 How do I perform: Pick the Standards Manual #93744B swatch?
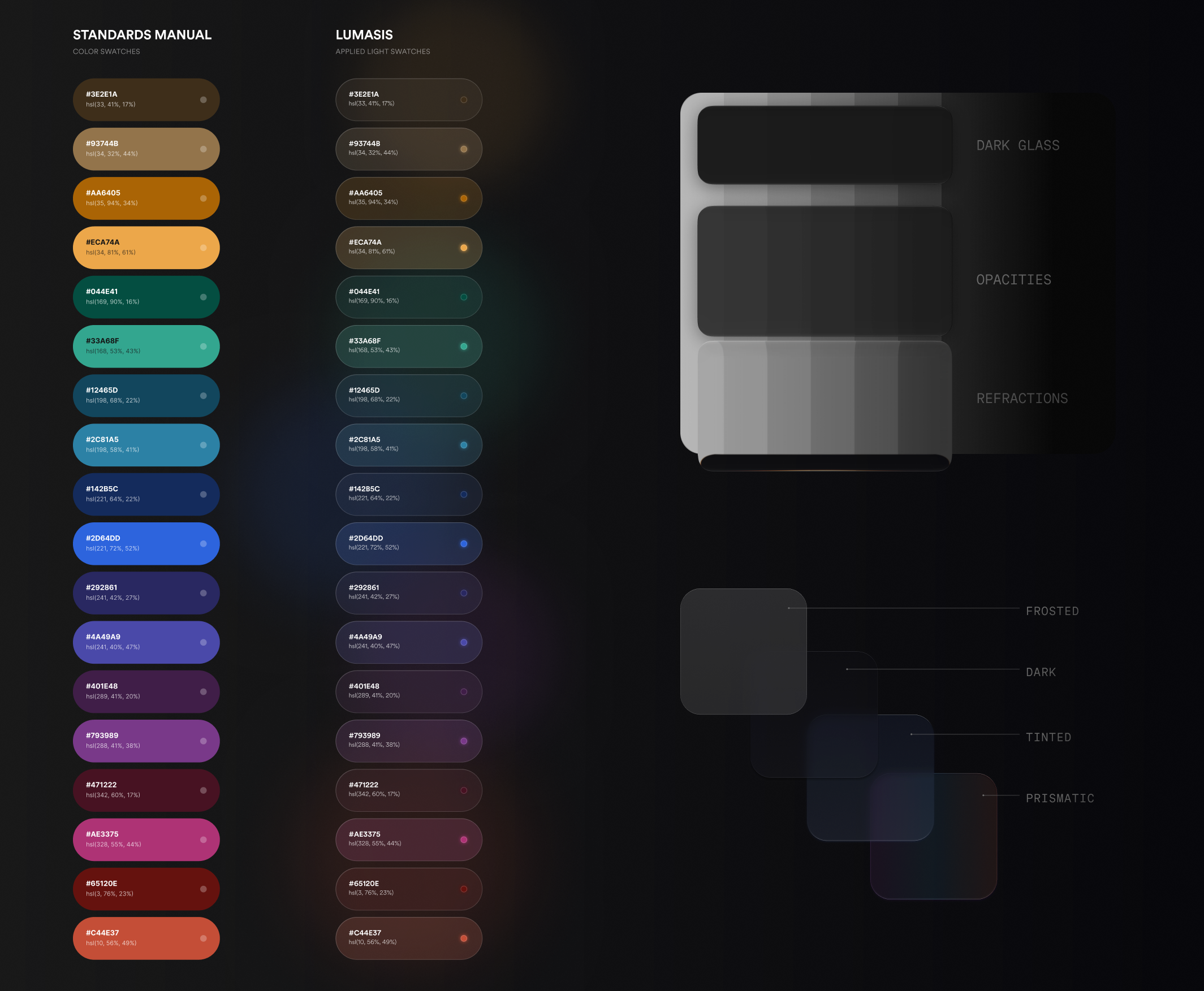click(x=146, y=149)
